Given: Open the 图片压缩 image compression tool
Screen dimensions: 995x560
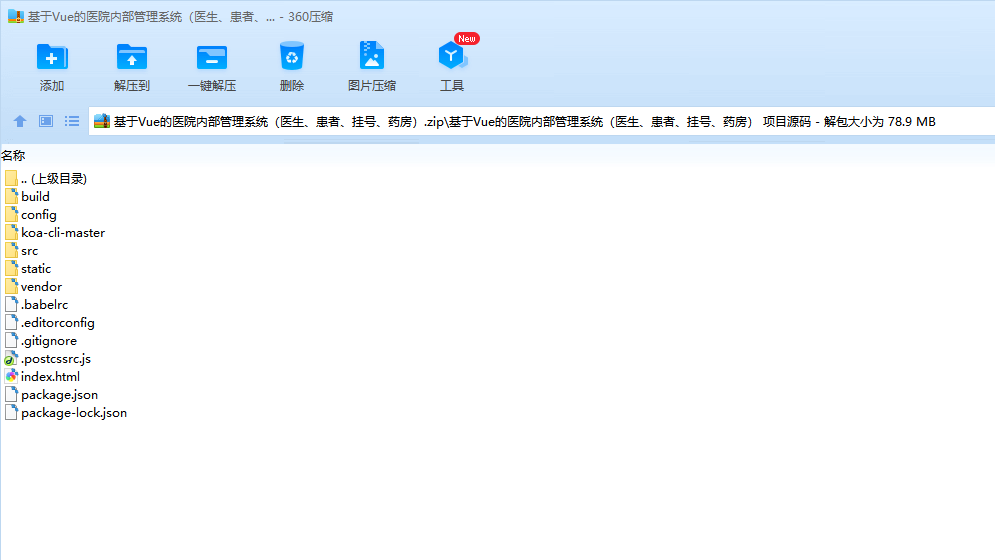Looking at the screenshot, I should (372, 56).
